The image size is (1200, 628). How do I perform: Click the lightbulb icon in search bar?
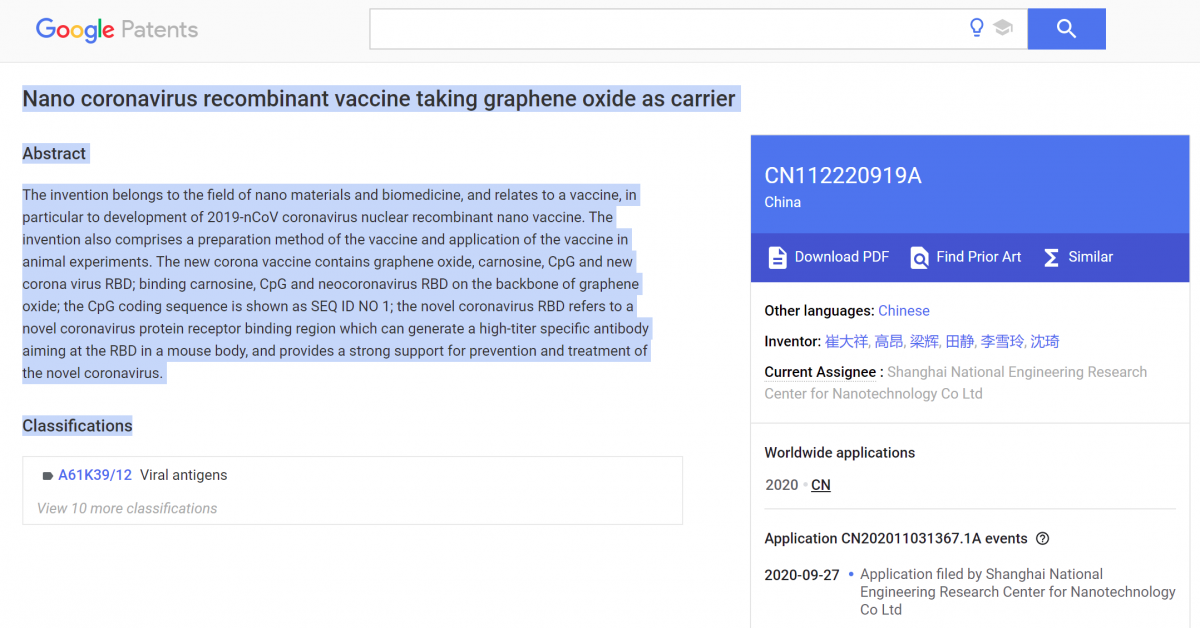[x=977, y=28]
